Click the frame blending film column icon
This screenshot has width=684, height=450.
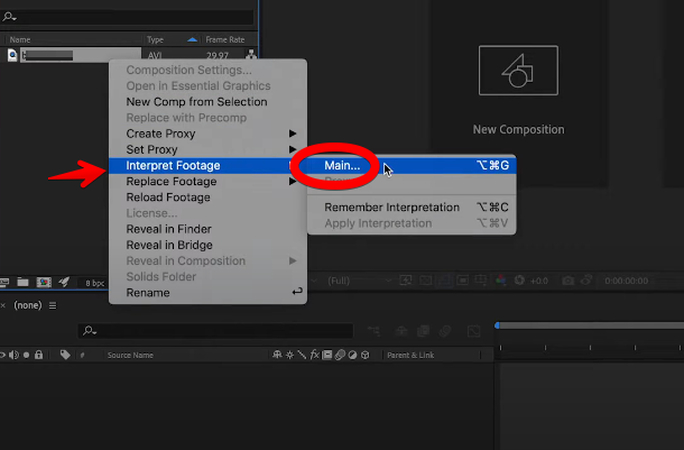coord(327,355)
